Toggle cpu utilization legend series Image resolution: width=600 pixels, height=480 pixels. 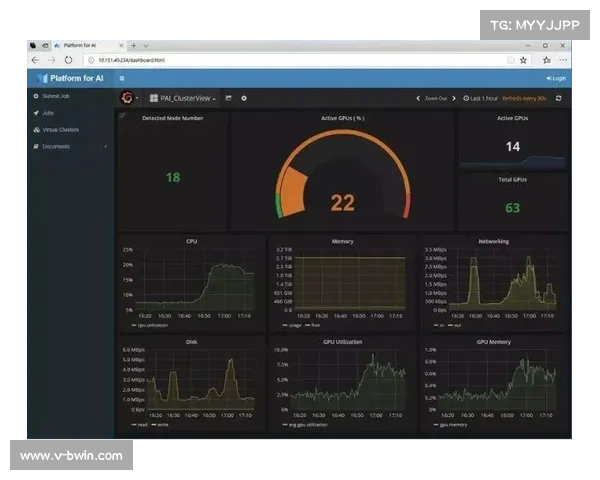(x=150, y=325)
